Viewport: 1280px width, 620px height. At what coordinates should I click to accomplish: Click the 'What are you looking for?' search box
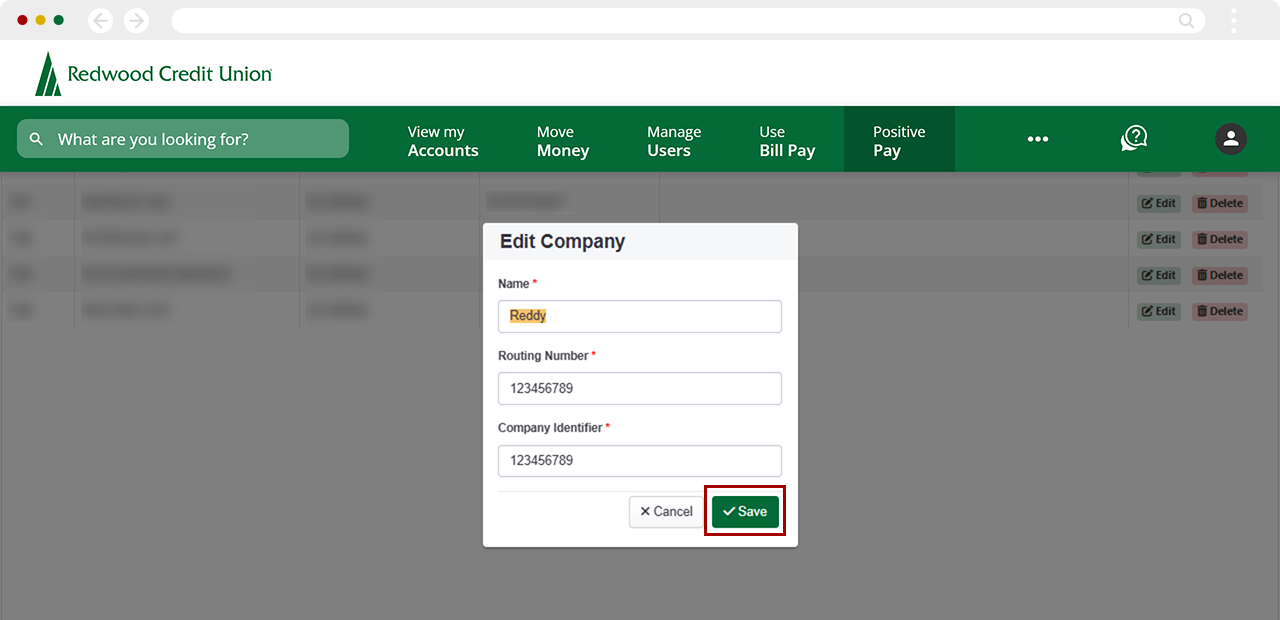(183, 139)
